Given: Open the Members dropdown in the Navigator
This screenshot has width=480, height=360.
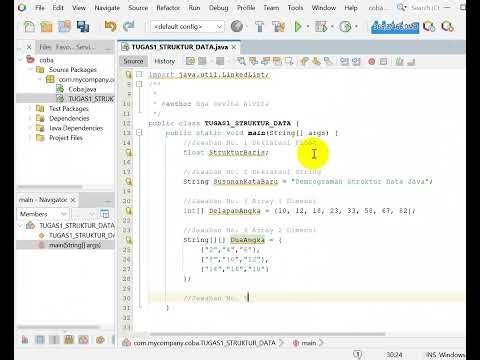Looking at the screenshot, I should click(x=43, y=214).
